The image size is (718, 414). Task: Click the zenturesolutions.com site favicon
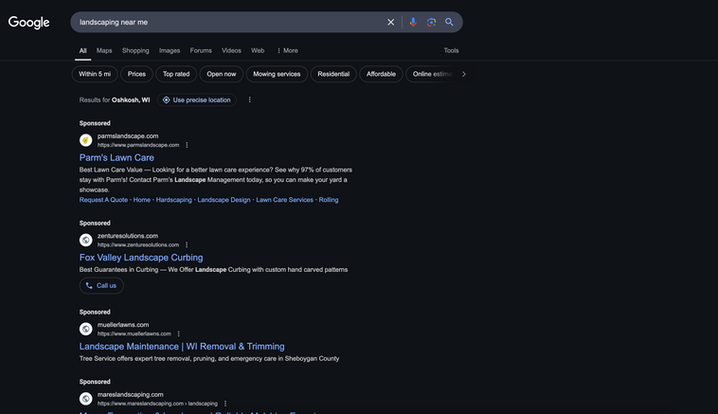pos(86,240)
